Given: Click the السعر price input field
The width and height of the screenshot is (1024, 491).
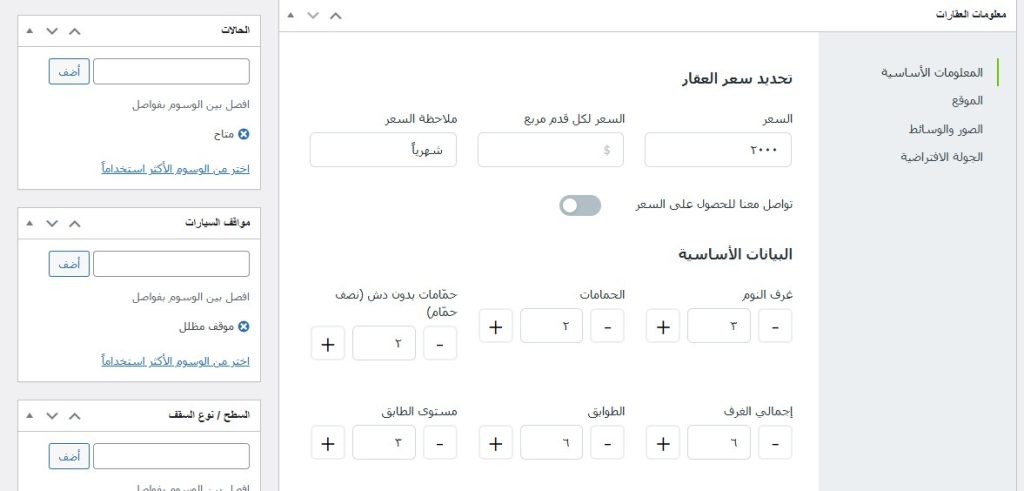Looking at the screenshot, I should [x=718, y=150].
